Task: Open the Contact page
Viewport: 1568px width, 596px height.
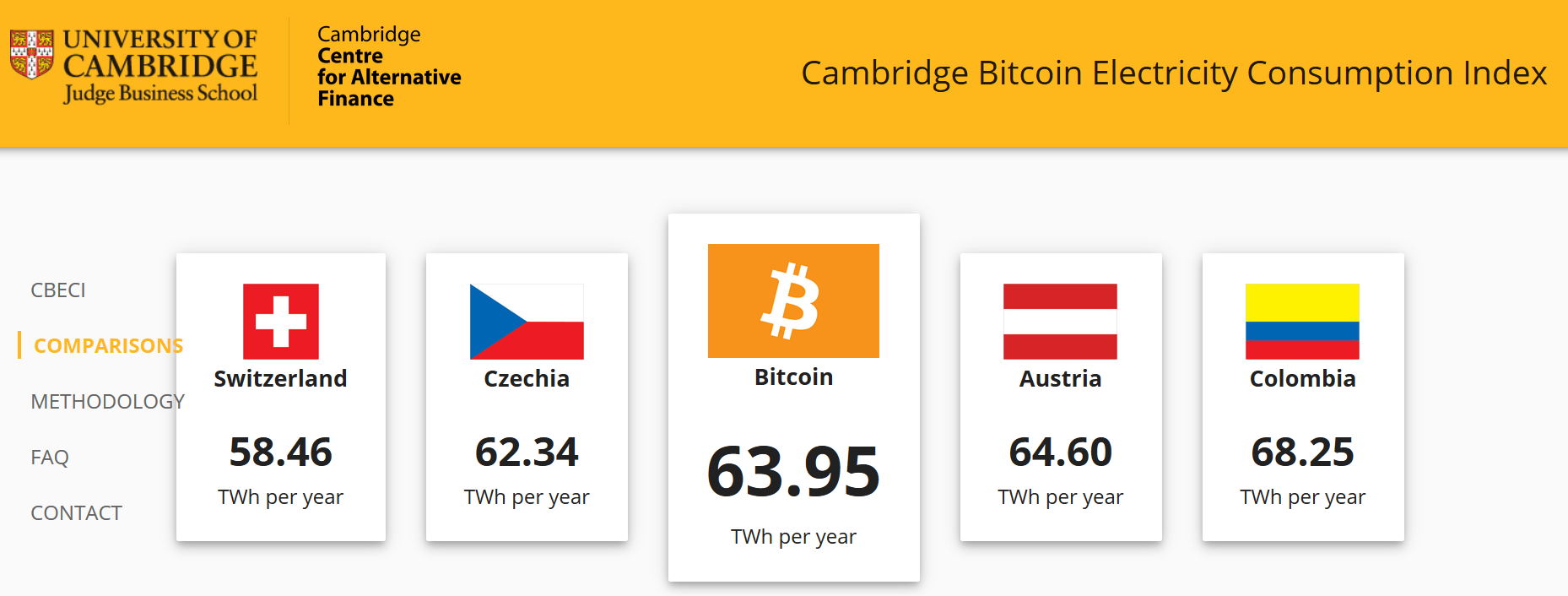Action: [x=76, y=513]
